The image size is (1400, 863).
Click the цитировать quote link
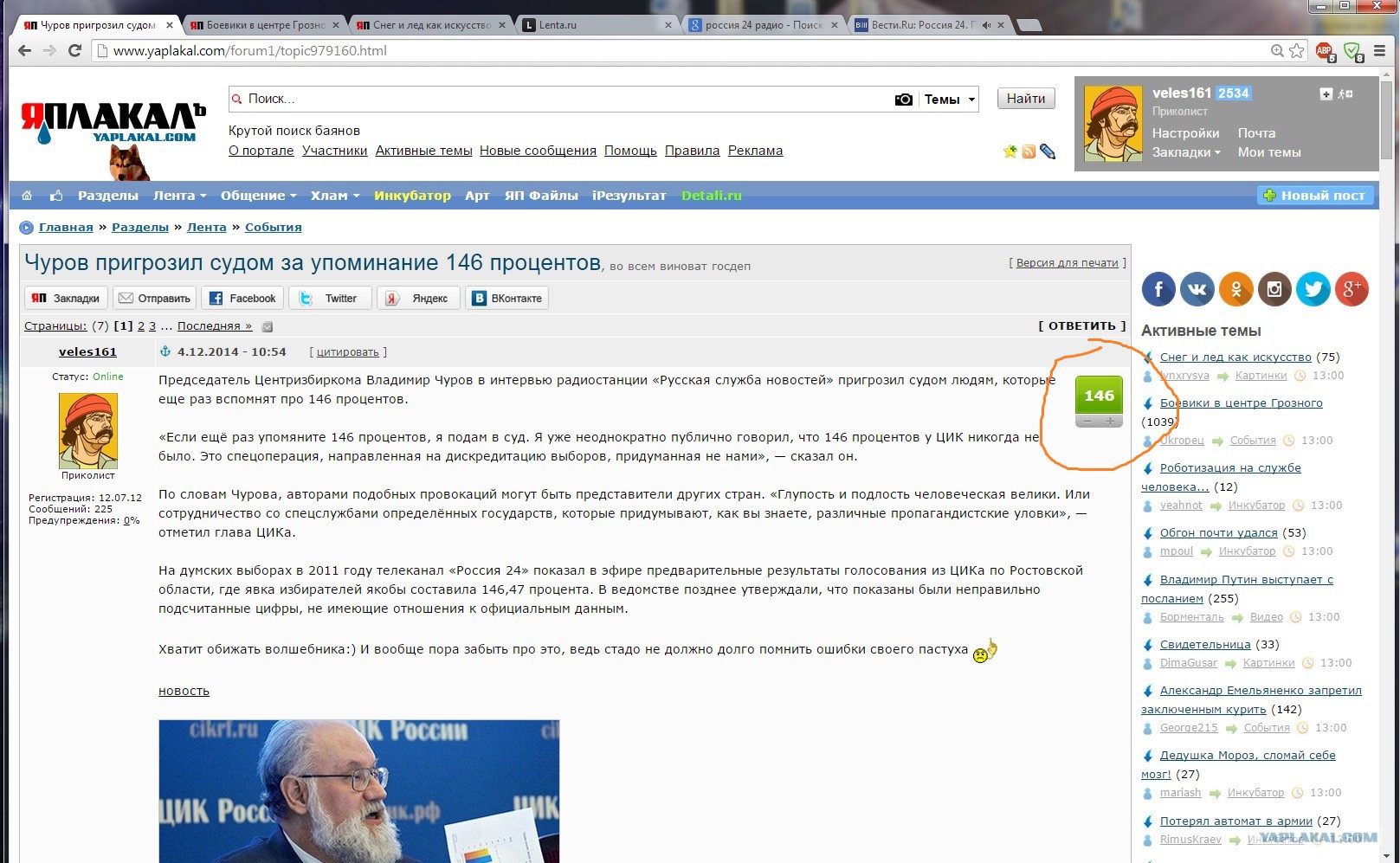[x=348, y=352]
